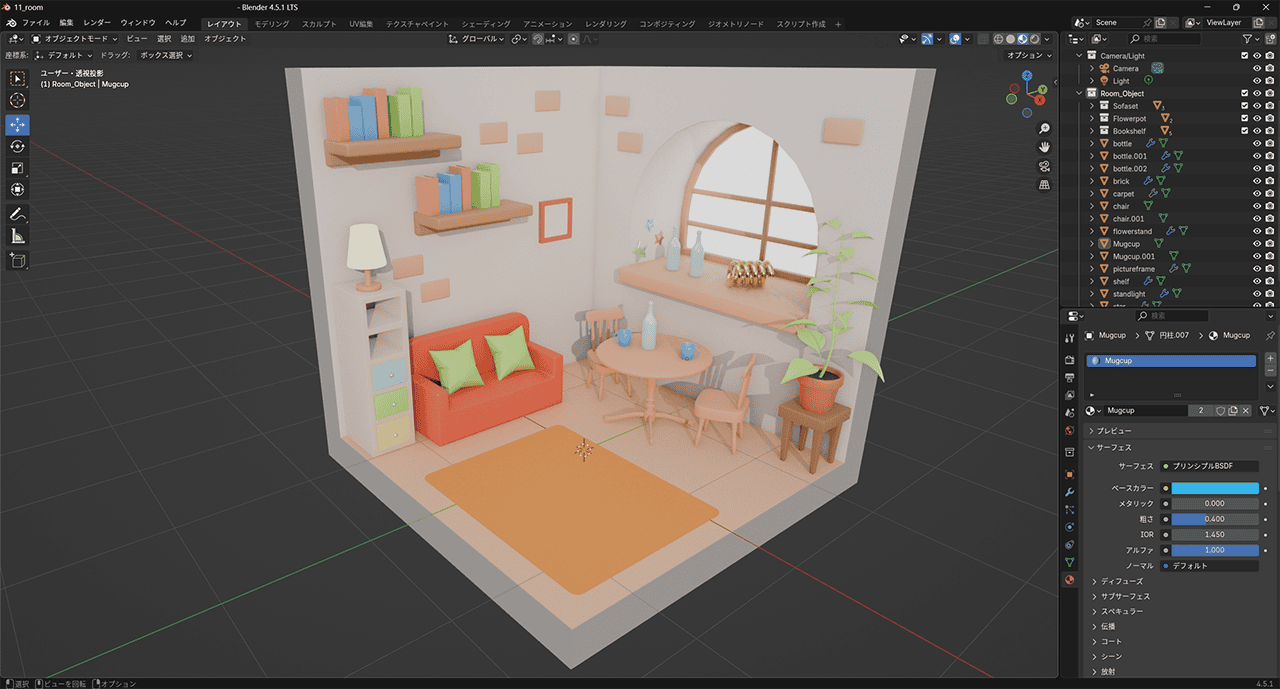Choose the Add Cube tool

pyautogui.click(x=18, y=261)
